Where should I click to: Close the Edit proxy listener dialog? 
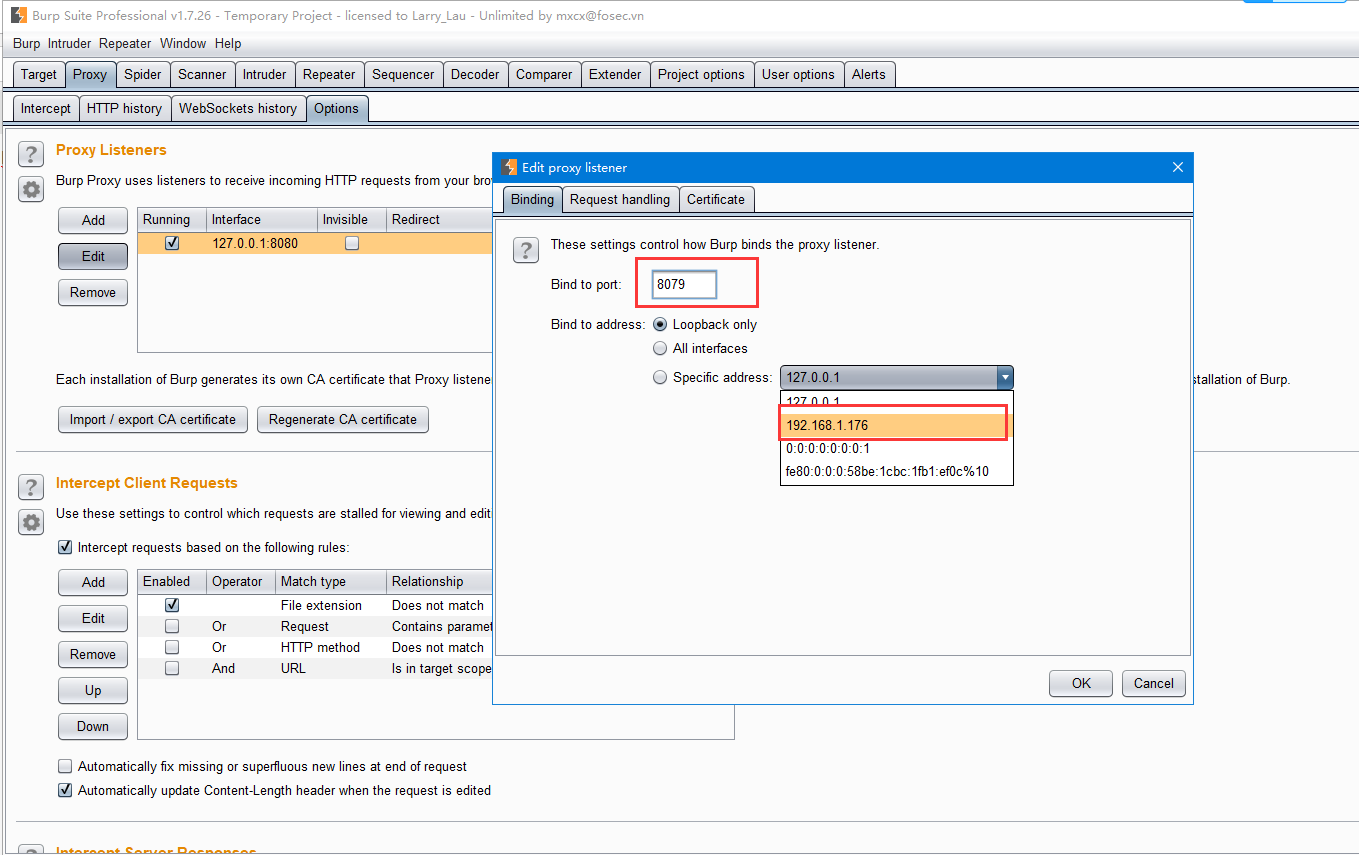[1177, 167]
